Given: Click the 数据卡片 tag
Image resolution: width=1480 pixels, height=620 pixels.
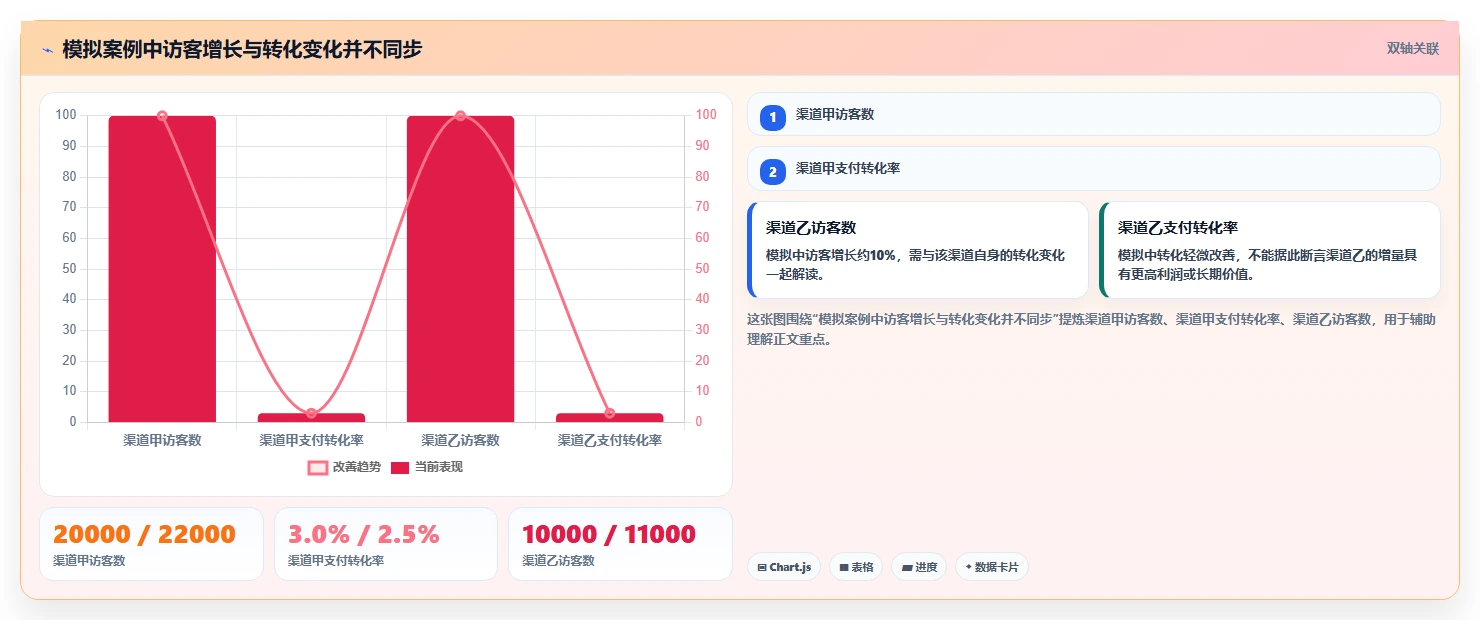Looking at the screenshot, I should coord(992,567).
